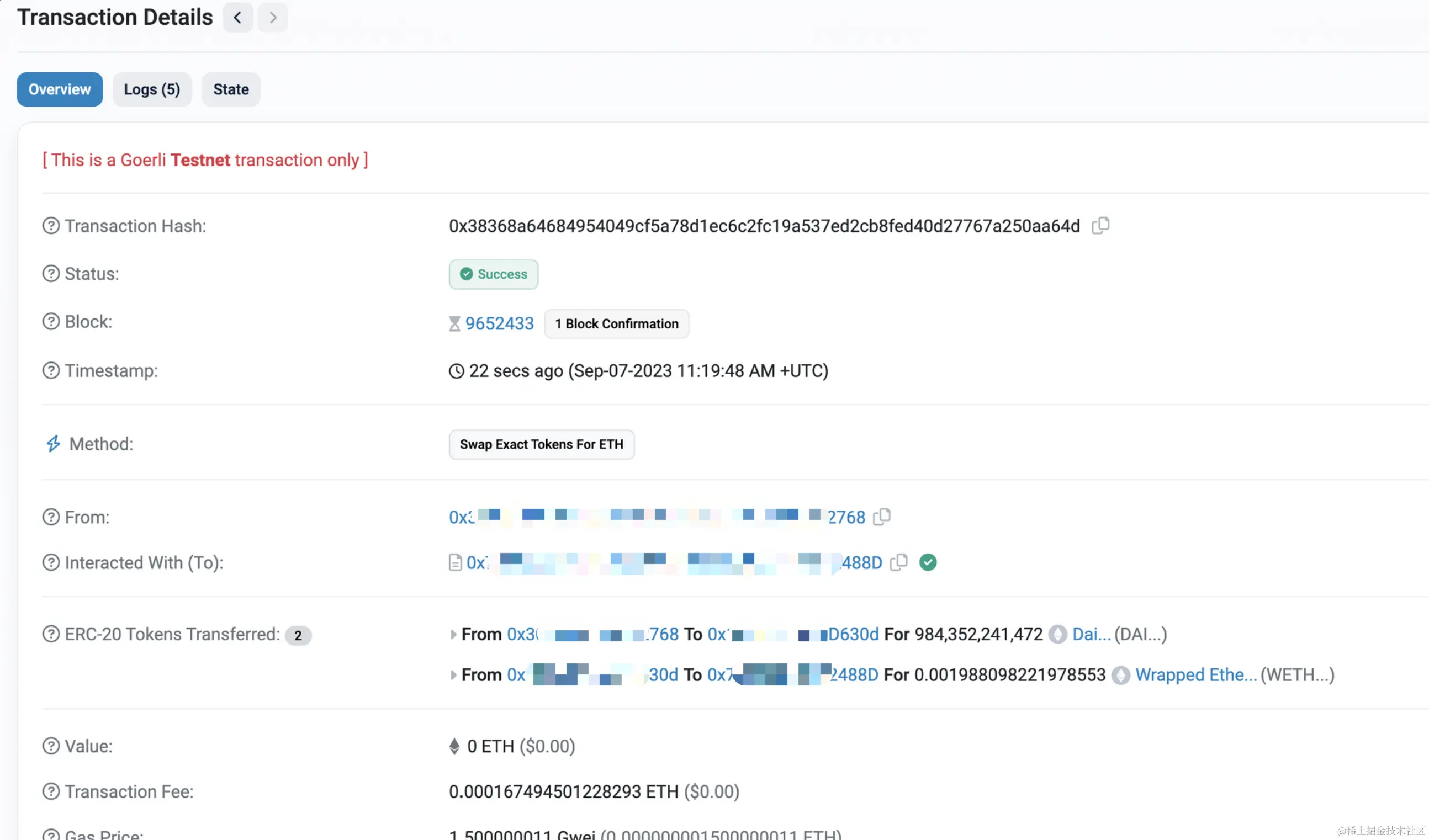Open the Dai token link
This screenshot has height=840, width=1429.
1091,634
